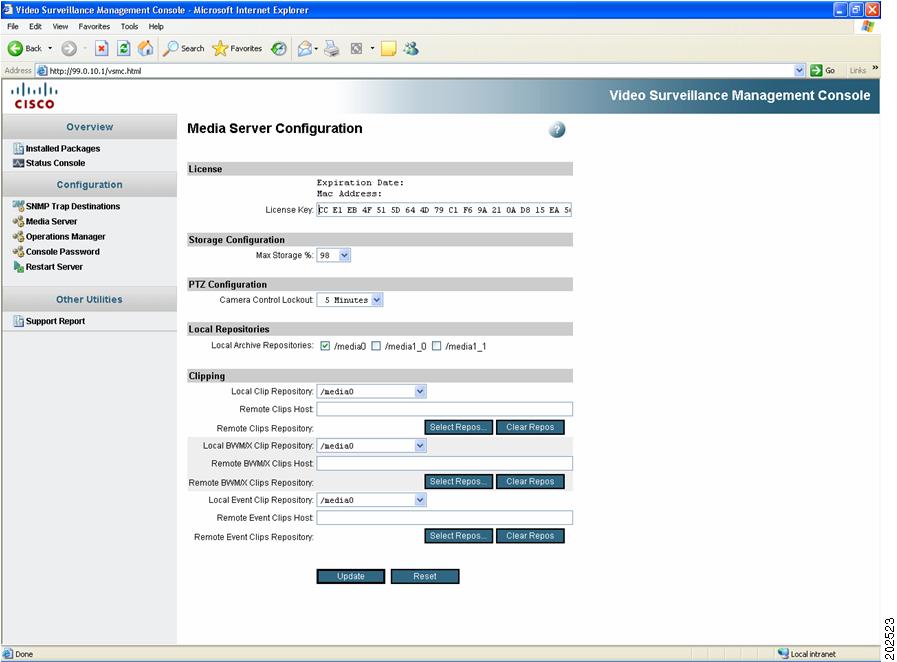The image size is (897, 662).
Task: Open the Installed Packages link
Action: tap(63, 148)
